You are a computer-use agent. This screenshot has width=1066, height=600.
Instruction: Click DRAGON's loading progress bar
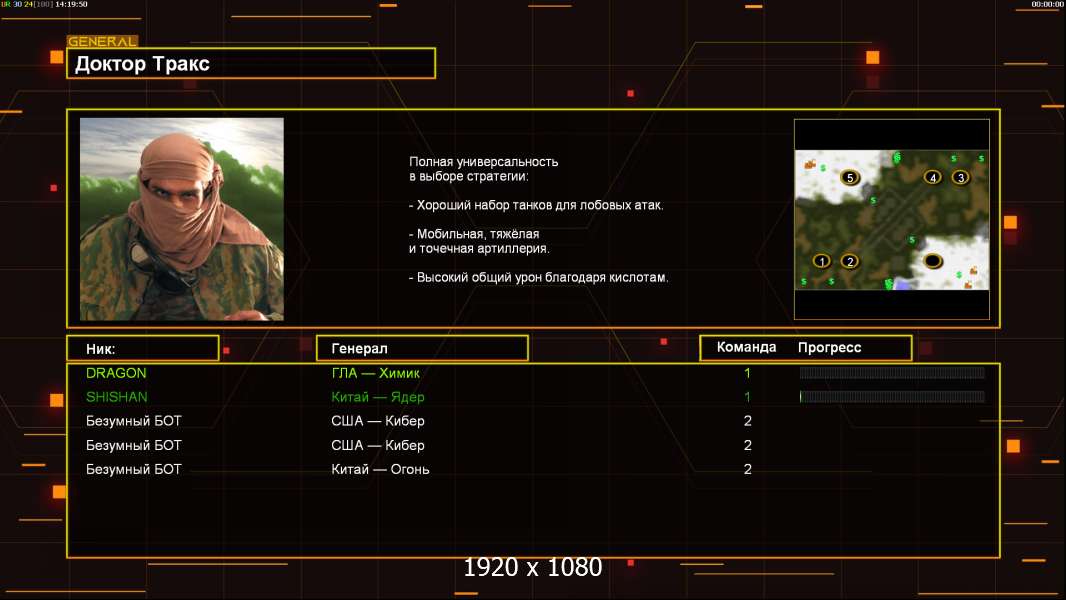pos(892,372)
